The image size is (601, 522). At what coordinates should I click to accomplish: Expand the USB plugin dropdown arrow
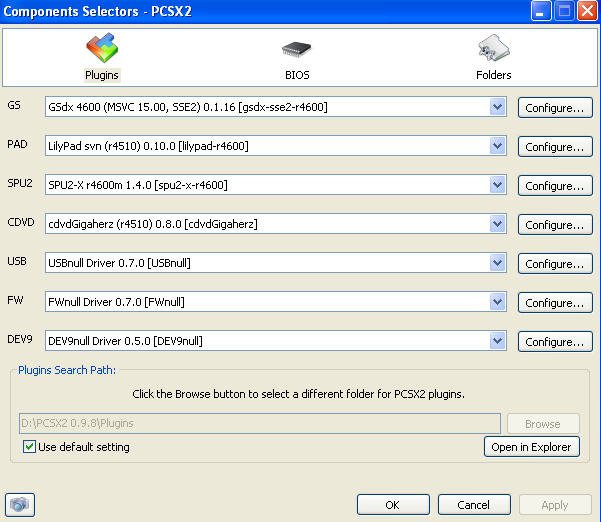pyautogui.click(x=498, y=263)
